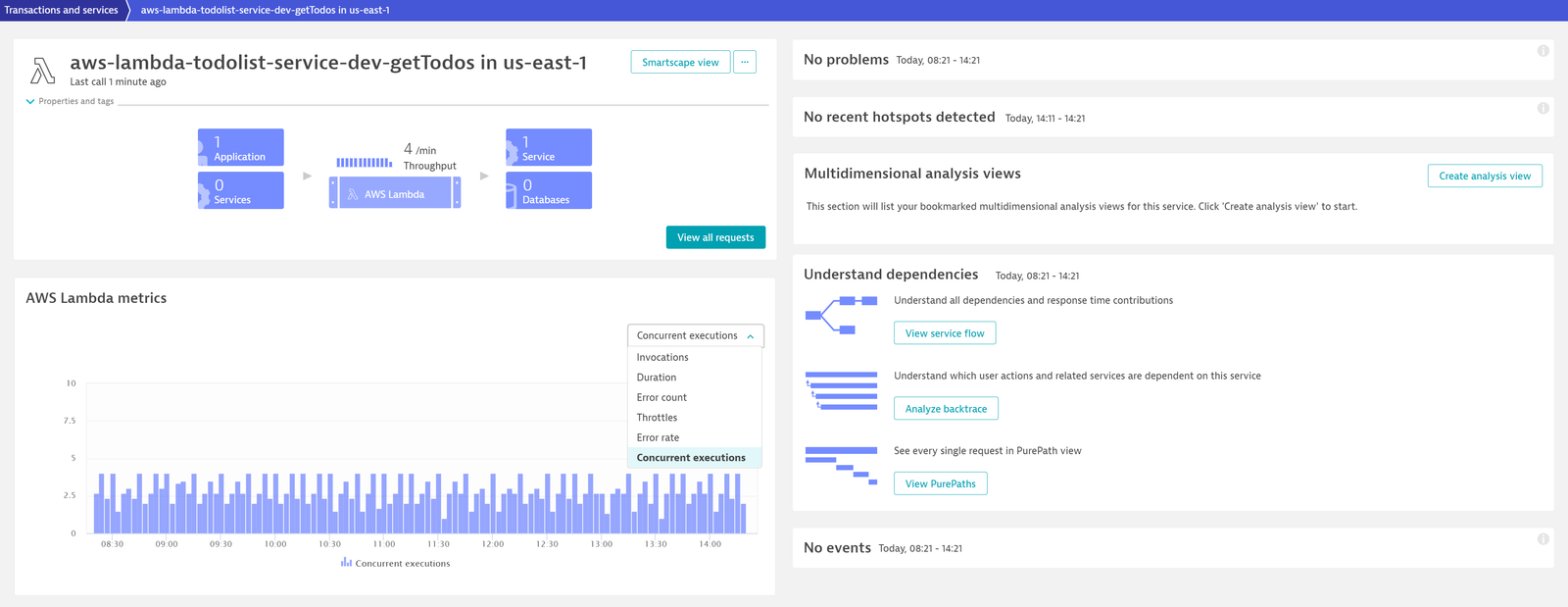Open Smartscape view
The height and width of the screenshot is (607, 1568).
(680, 62)
